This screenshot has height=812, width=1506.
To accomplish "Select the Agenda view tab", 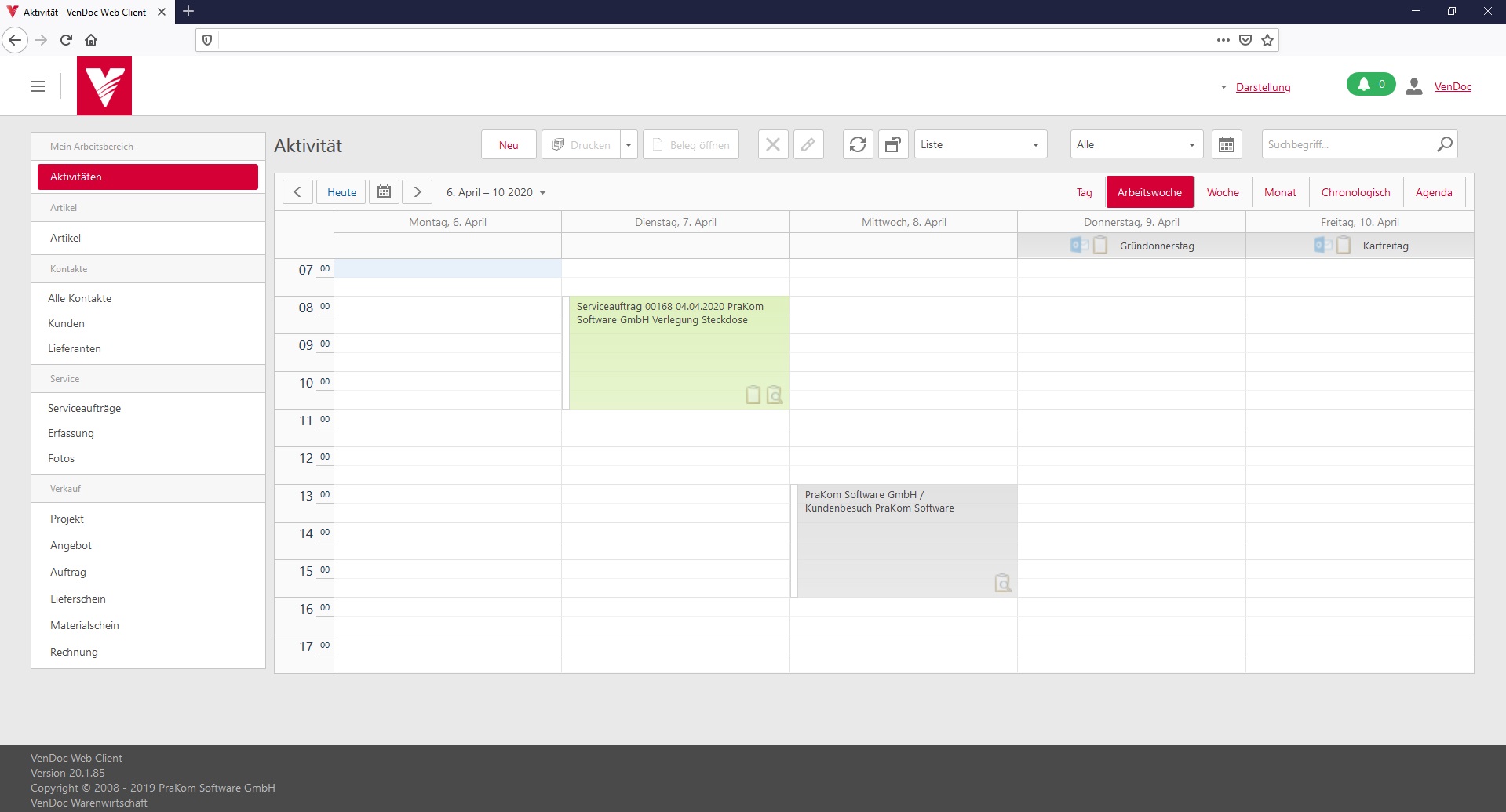I will [1433, 193].
